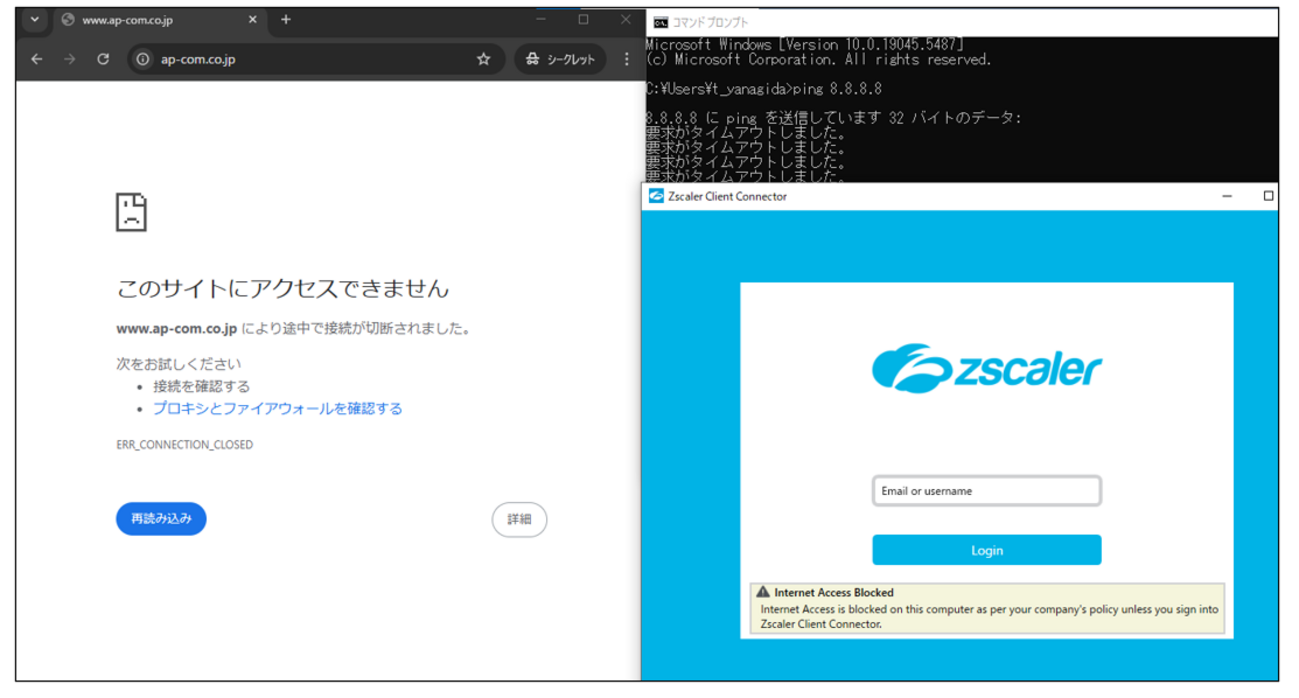Click the Email or username field
This screenshot has height=698, width=1299.
click(987, 491)
